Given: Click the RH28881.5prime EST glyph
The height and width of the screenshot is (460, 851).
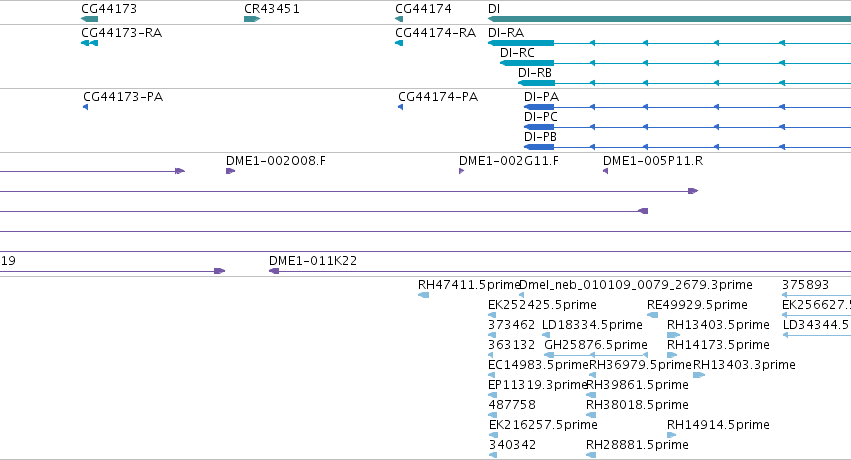Looking at the screenshot, I should 591,455.
